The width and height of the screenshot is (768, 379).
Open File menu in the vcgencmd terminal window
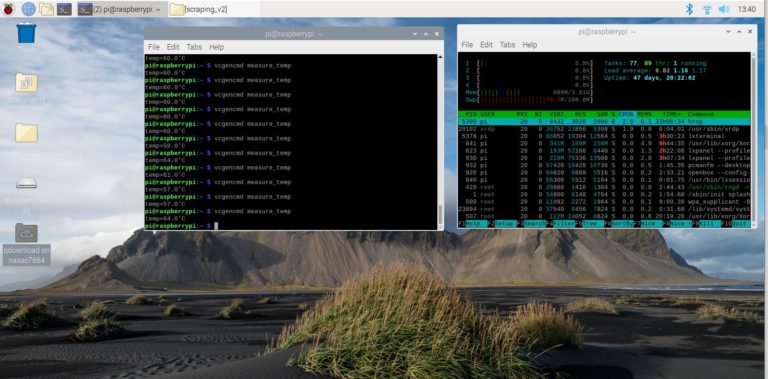154,47
